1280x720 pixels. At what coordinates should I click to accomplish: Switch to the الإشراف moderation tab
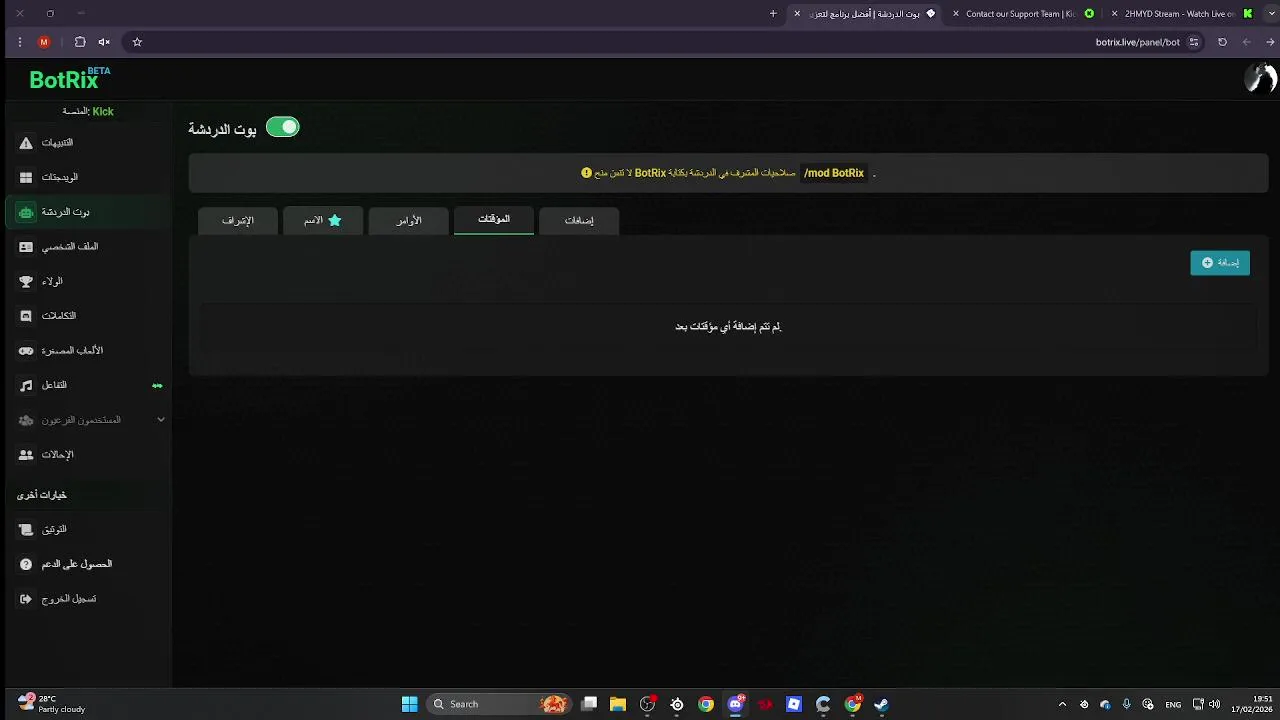pyautogui.click(x=238, y=220)
